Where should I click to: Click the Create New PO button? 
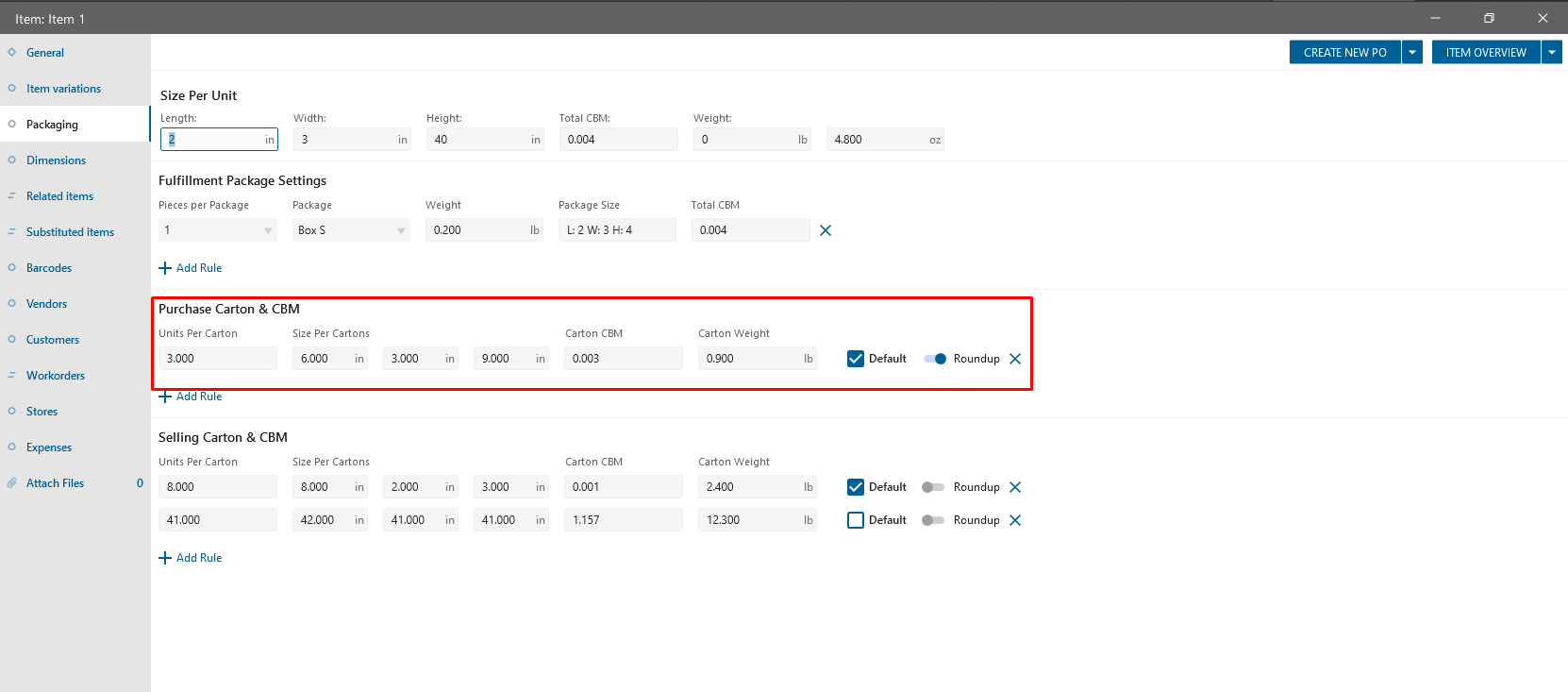[1345, 53]
